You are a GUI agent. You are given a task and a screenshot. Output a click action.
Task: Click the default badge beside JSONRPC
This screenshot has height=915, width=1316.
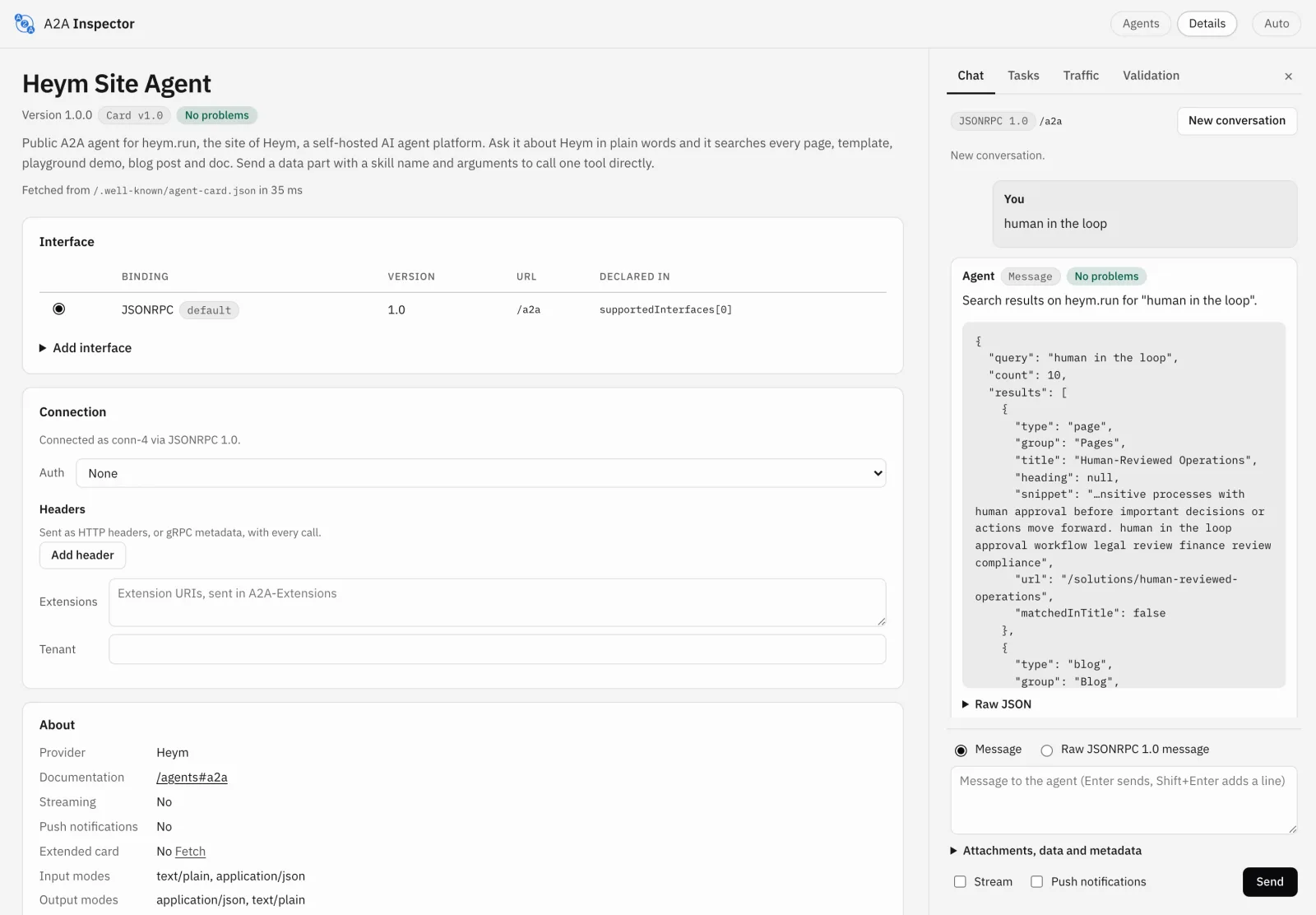pos(209,310)
